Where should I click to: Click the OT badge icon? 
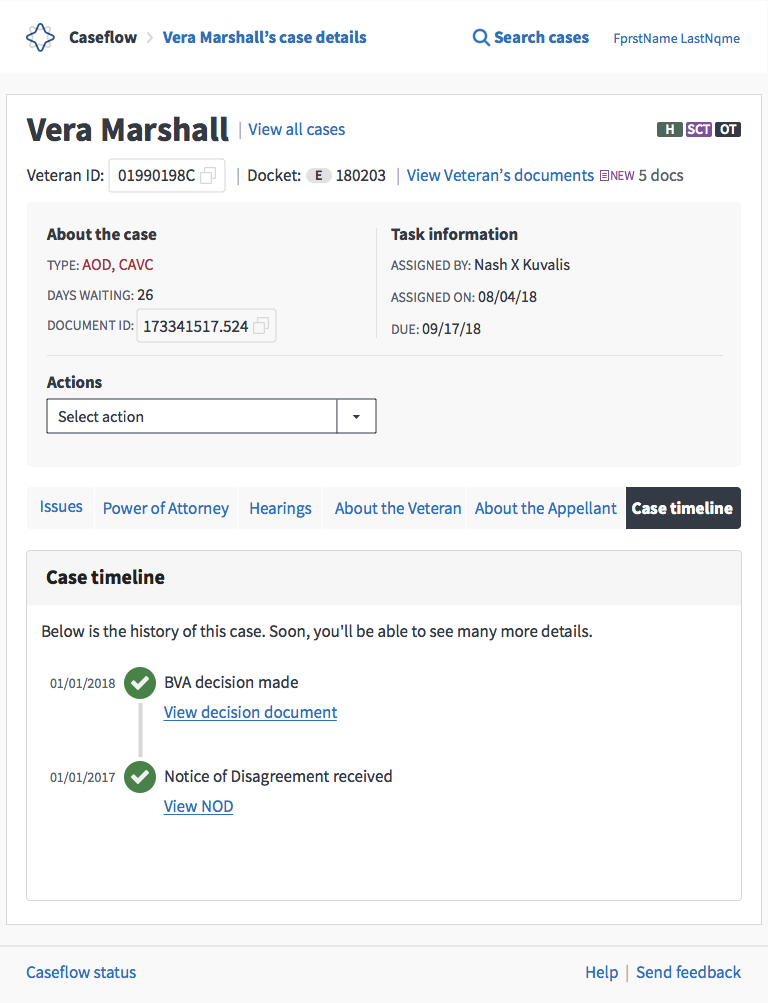click(728, 129)
